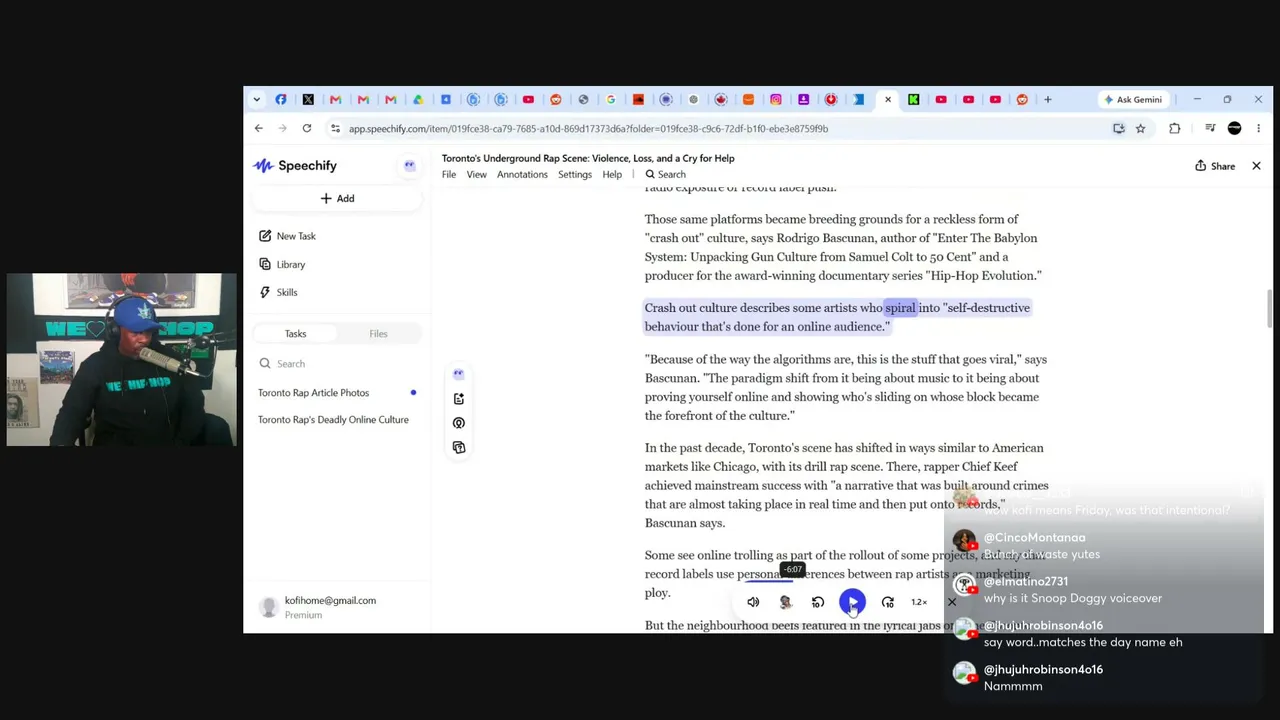
Task: Click the webcam video thumbnail
Action: tap(121, 360)
